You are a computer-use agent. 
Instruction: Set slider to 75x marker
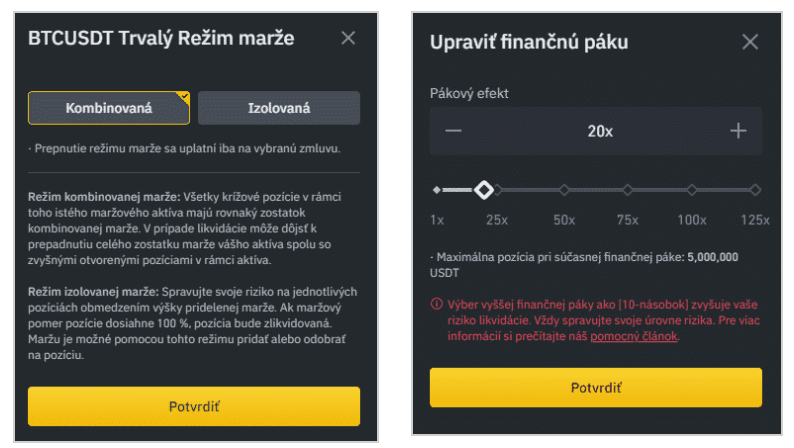click(628, 189)
